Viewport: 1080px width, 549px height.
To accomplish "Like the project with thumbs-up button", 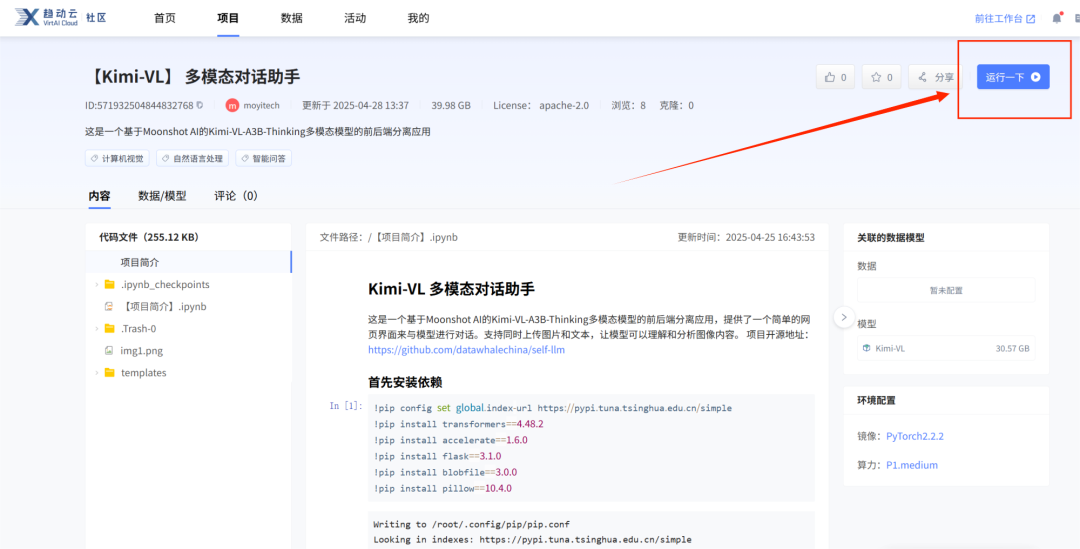I will [x=835, y=77].
